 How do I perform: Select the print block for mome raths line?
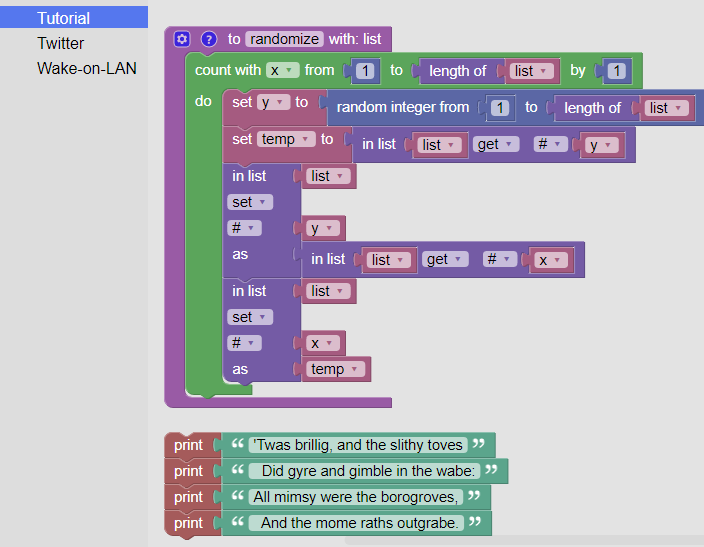189,523
